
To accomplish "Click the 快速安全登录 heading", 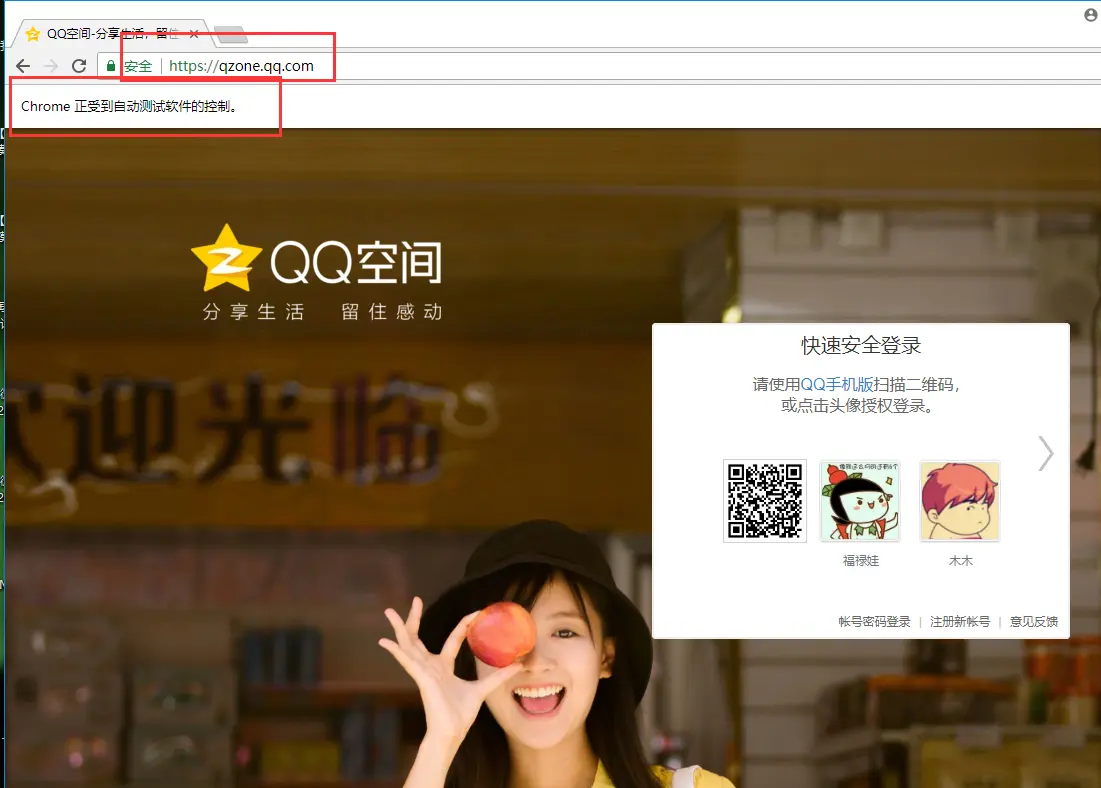I will (x=861, y=346).
